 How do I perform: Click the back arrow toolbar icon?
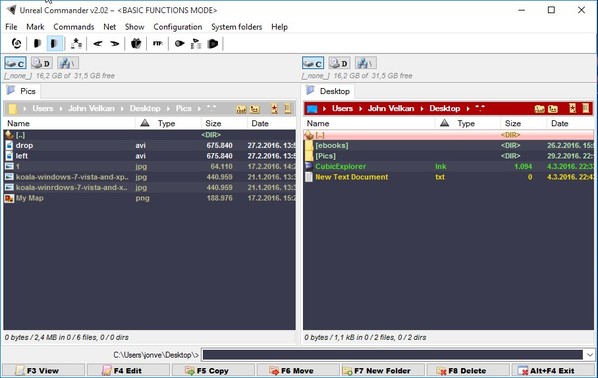[98, 43]
